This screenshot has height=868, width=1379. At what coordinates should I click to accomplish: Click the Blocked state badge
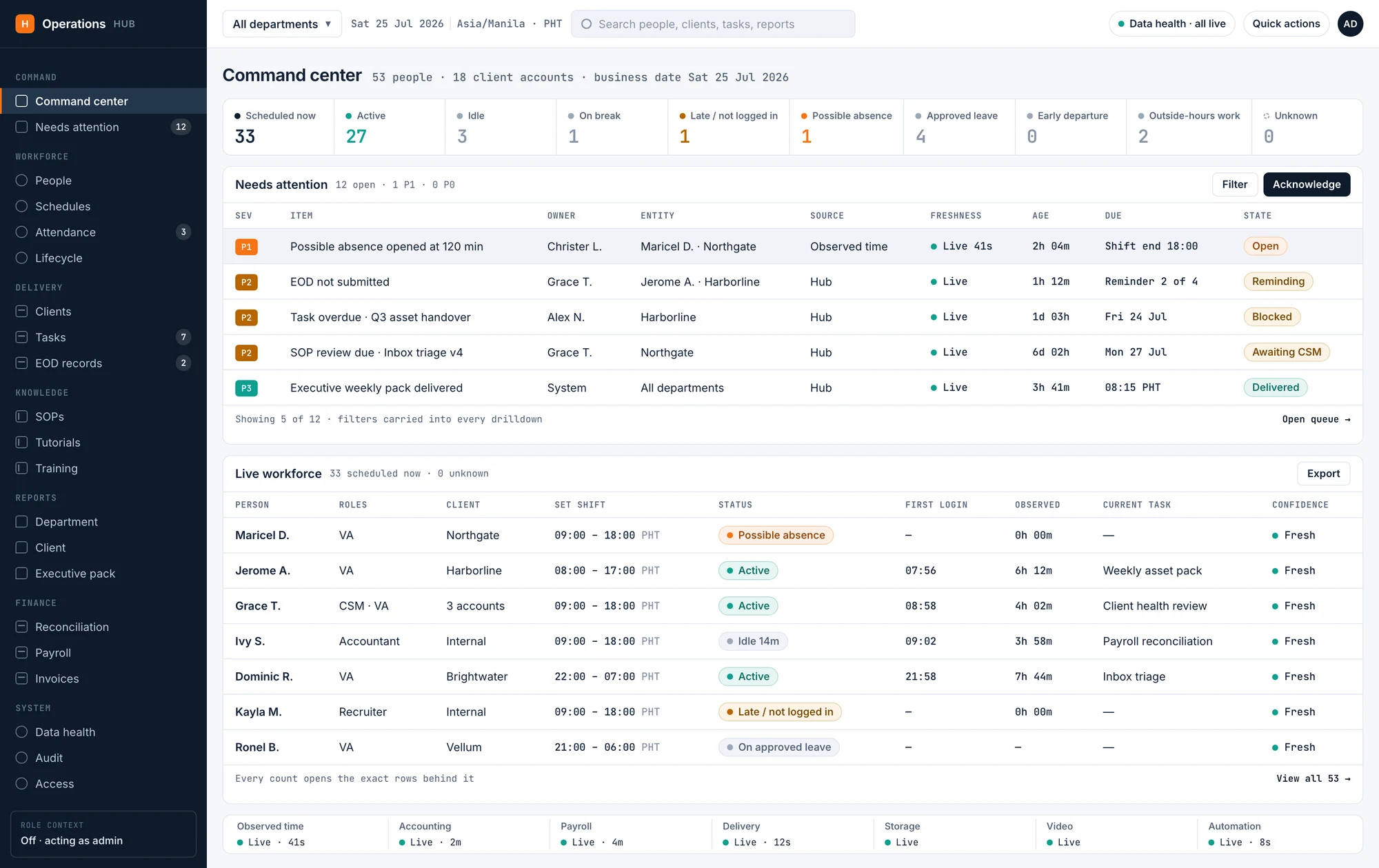1272,317
